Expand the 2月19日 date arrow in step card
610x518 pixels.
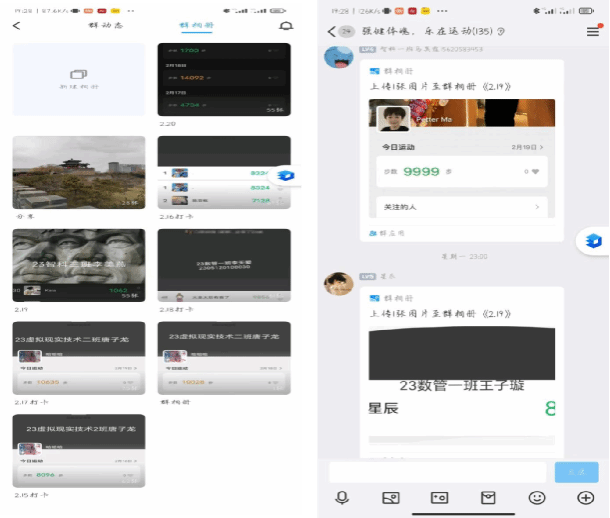pyautogui.click(x=541, y=147)
